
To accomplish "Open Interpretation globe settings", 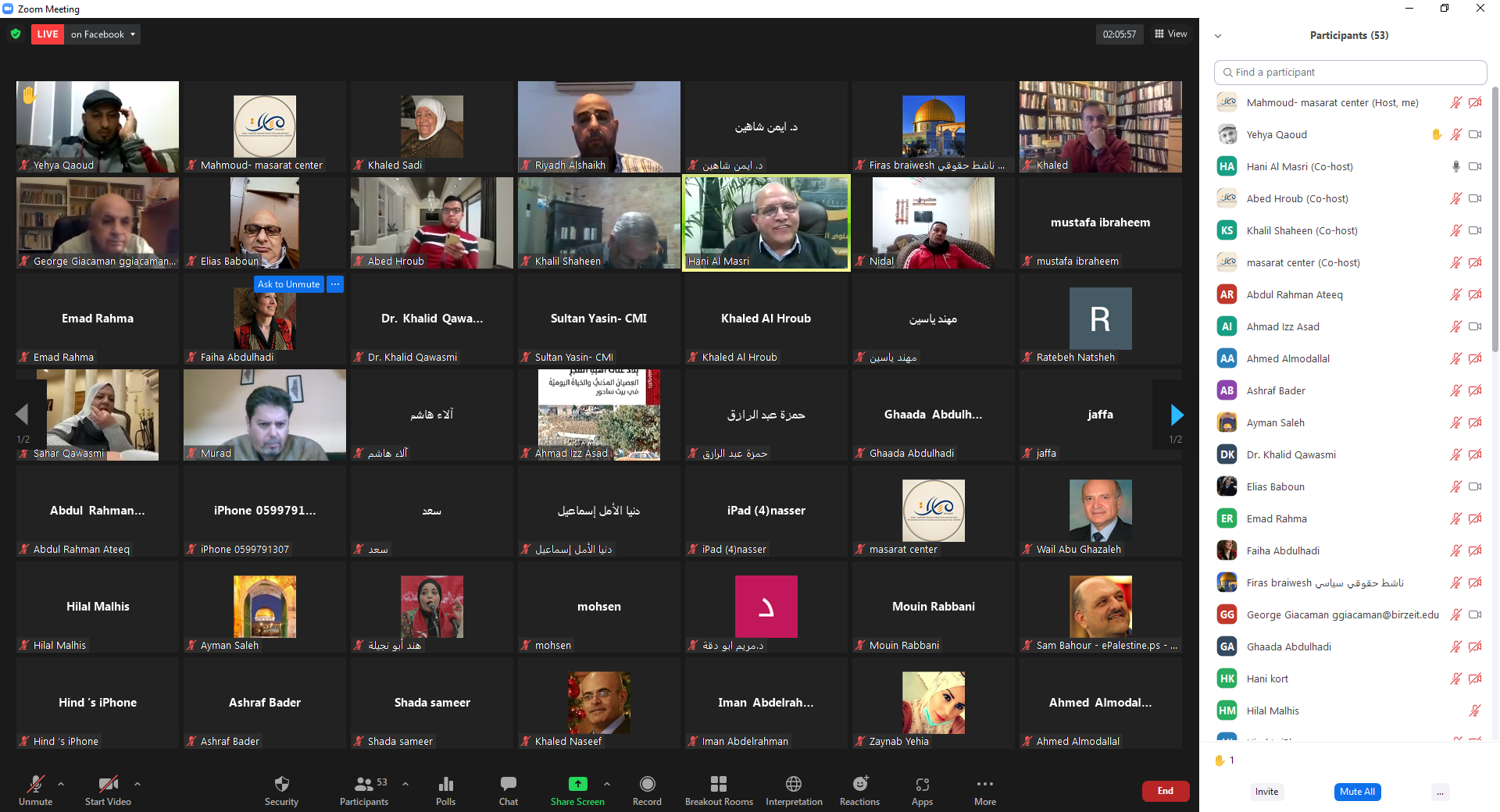I will (794, 790).
